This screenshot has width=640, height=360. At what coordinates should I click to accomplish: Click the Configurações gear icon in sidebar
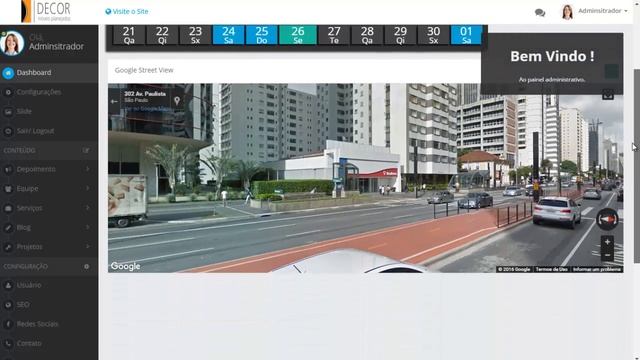(8, 92)
